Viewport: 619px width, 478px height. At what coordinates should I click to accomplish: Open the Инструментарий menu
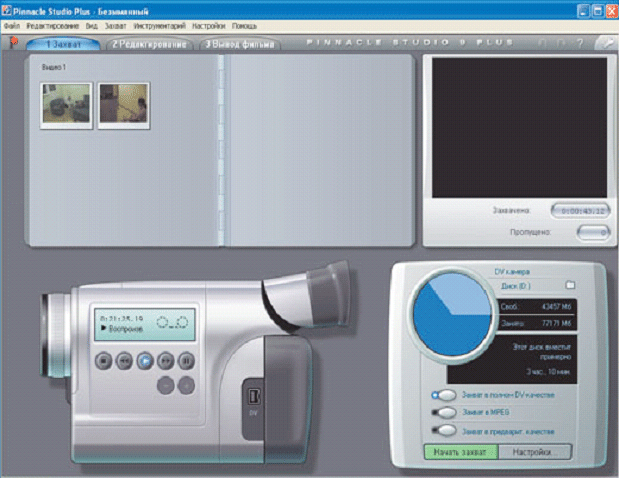159,26
